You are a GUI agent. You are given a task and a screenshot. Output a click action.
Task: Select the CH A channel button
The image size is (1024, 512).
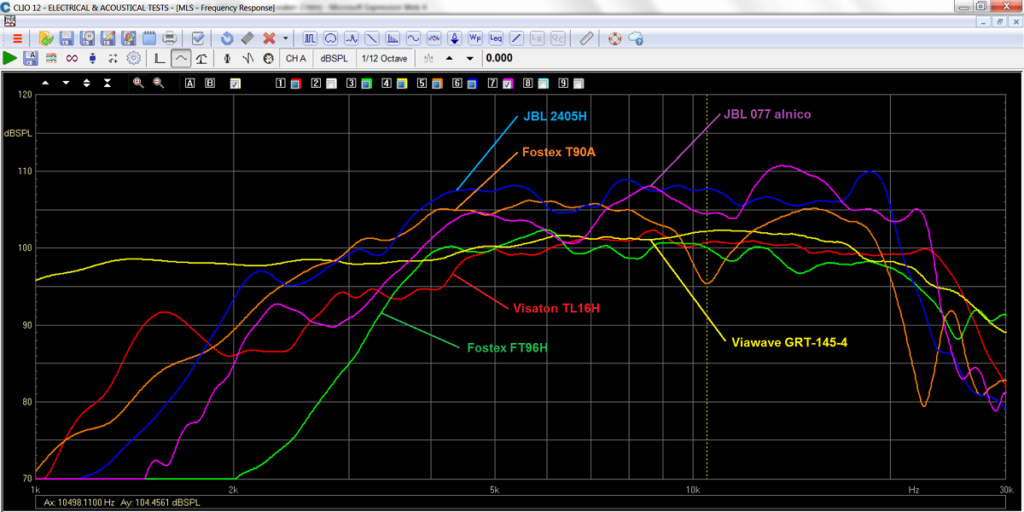(296, 58)
